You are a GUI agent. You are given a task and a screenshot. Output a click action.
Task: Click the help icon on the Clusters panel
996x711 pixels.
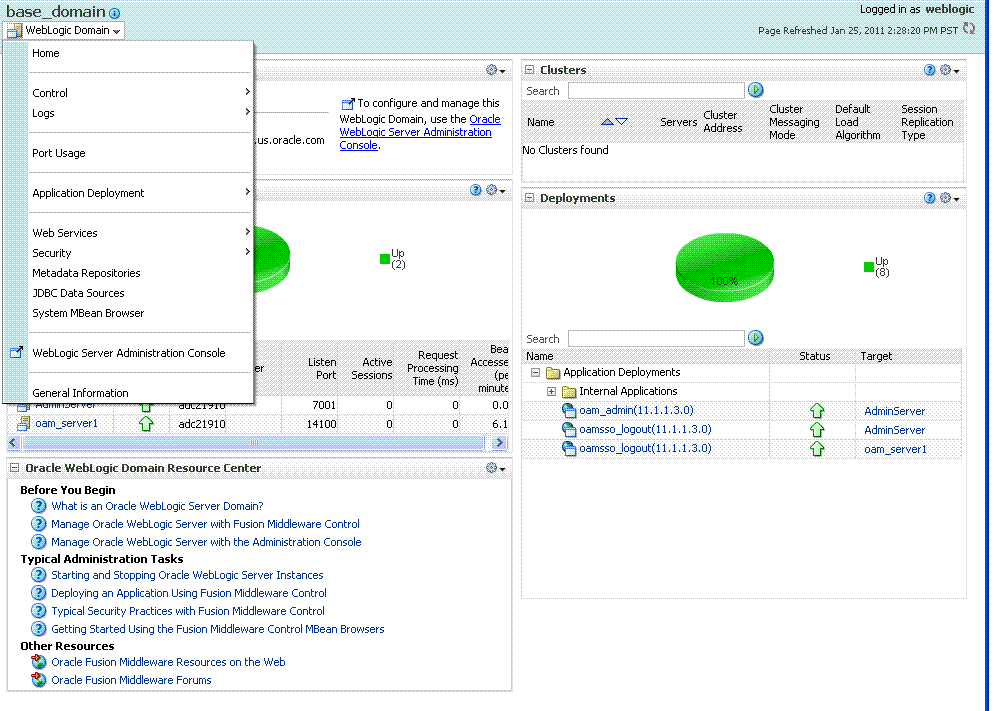[929, 70]
